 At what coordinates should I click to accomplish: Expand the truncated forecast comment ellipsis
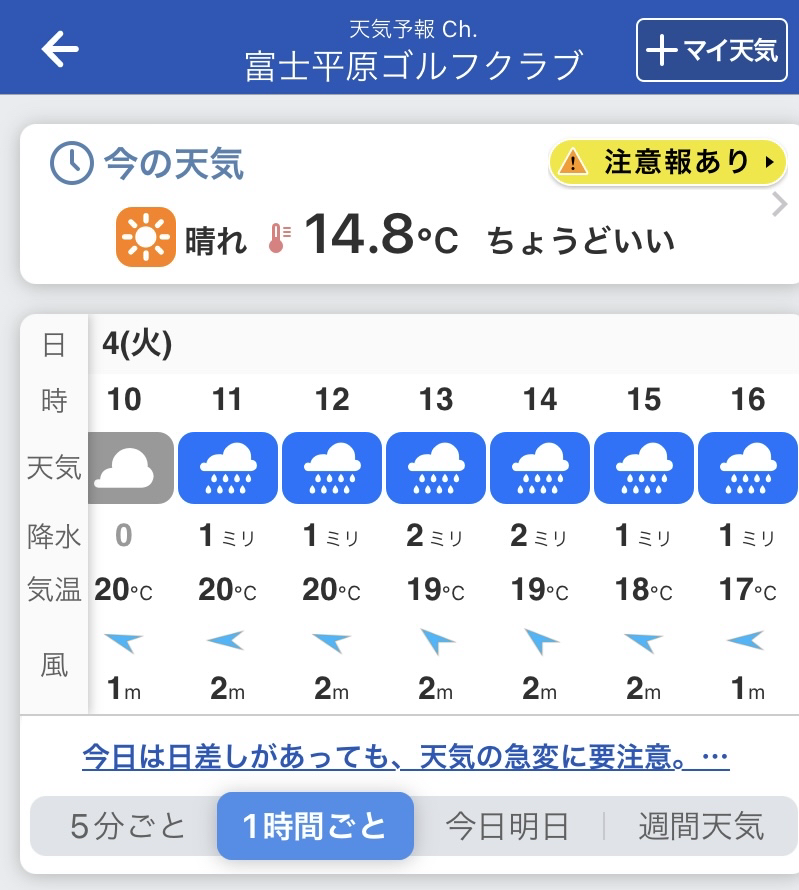(x=715, y=756)
